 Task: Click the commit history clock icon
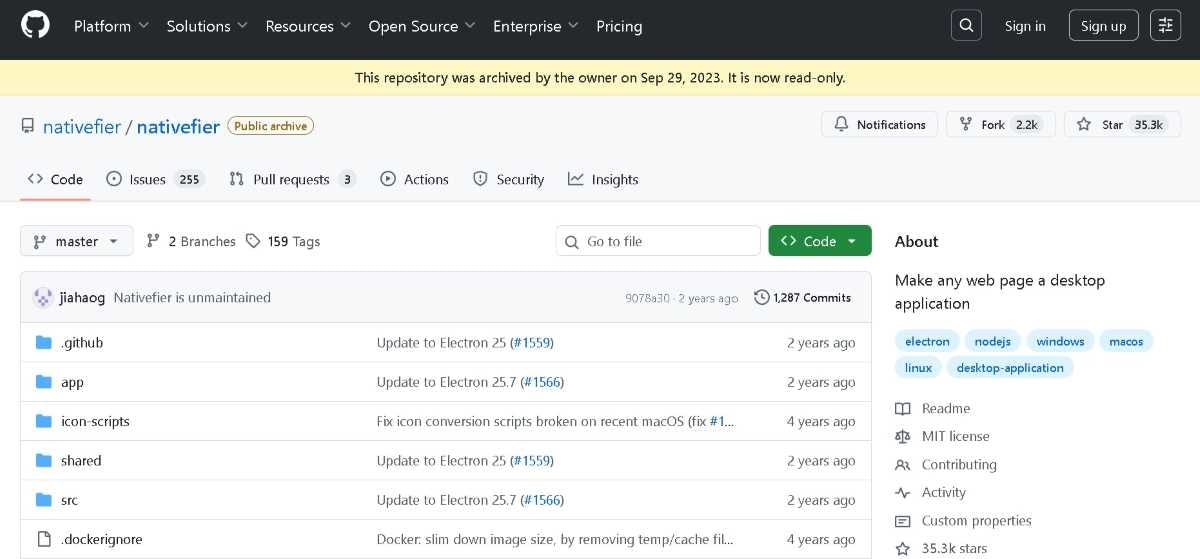(762, 297)
